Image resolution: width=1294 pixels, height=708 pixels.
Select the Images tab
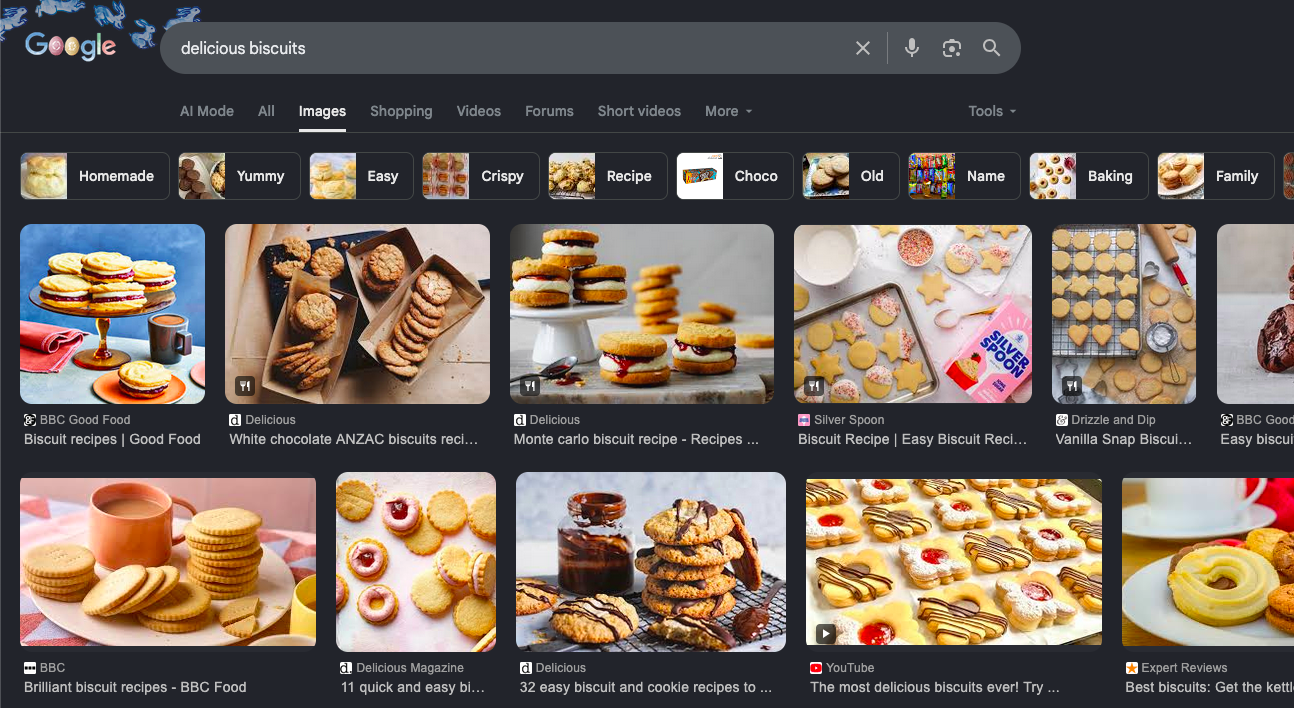click(x=322, y=111)
